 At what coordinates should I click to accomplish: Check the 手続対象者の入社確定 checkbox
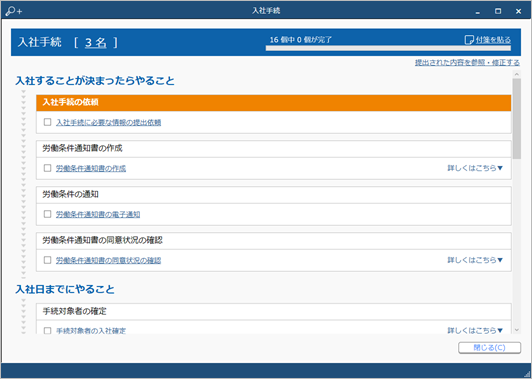pos(48,330)
